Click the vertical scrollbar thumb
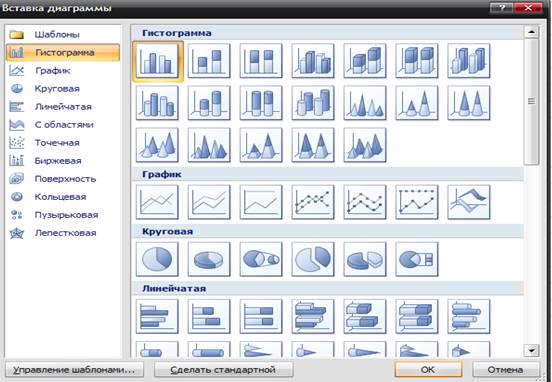The width and height of the screenshot is (552, 382). coord(531,101)
